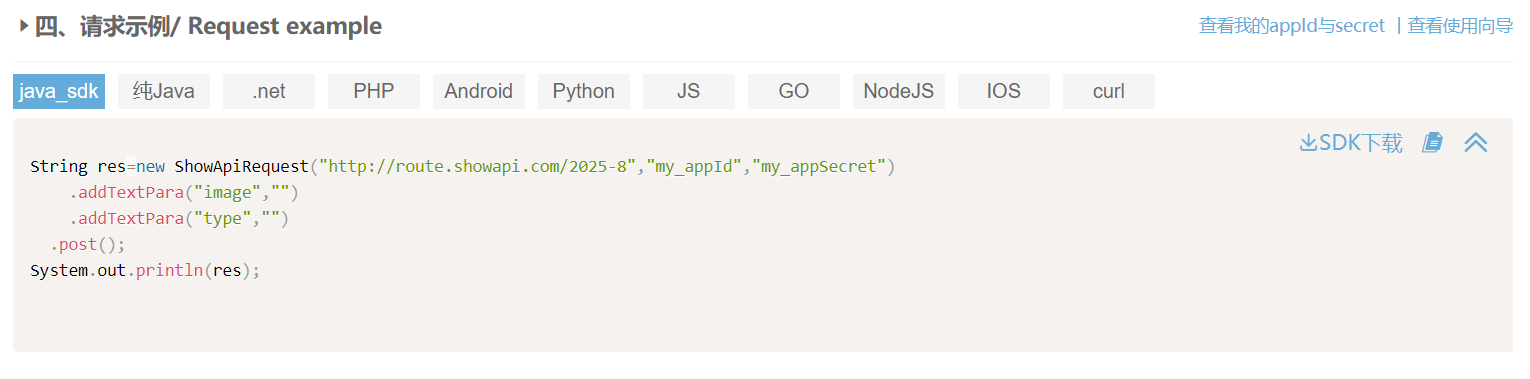Click the request URL string in code
The height and width of the screenshot is (379, 1530).
point(478,166)
